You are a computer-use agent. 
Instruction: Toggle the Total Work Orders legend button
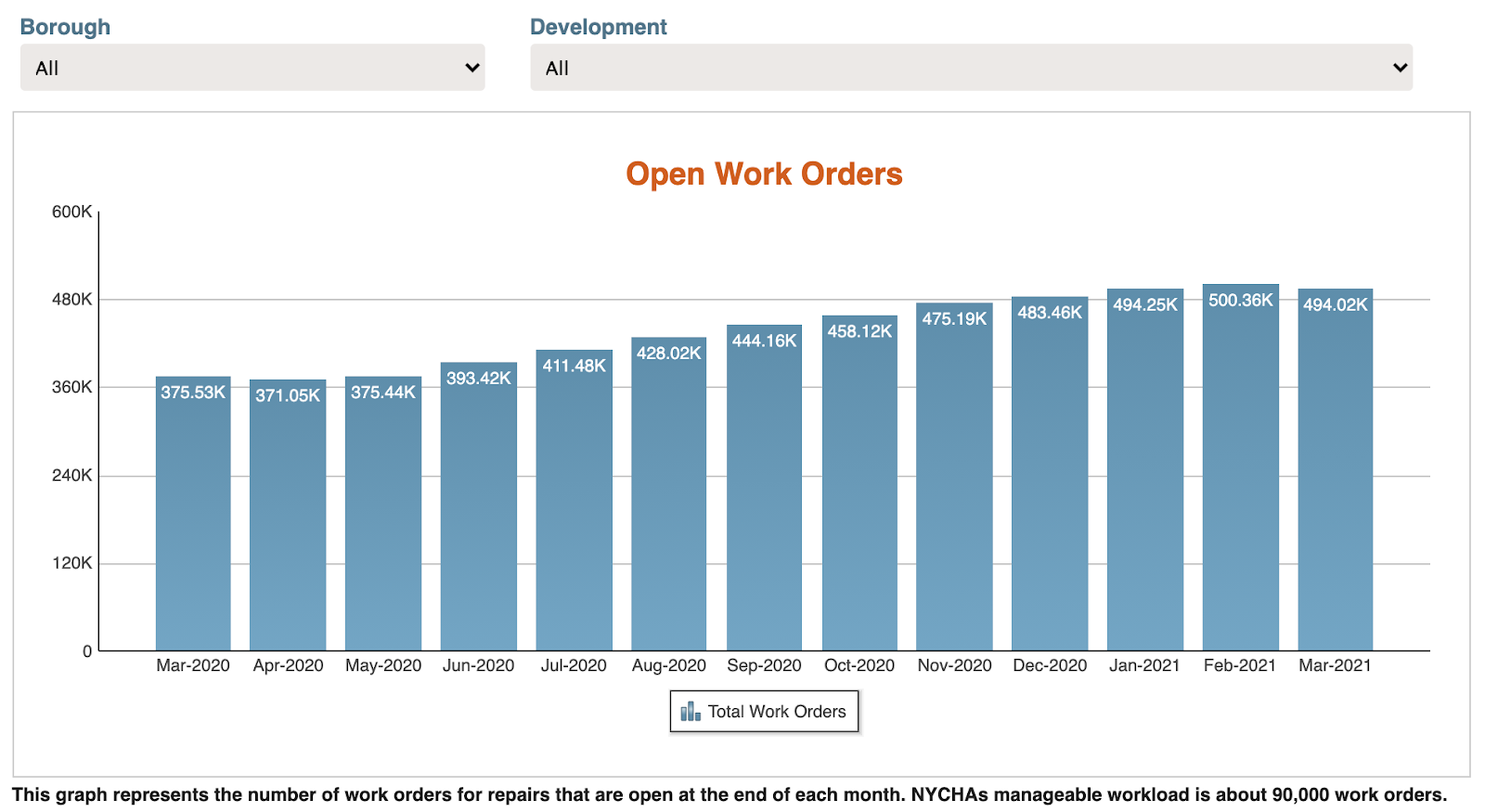tap(764, 712)
